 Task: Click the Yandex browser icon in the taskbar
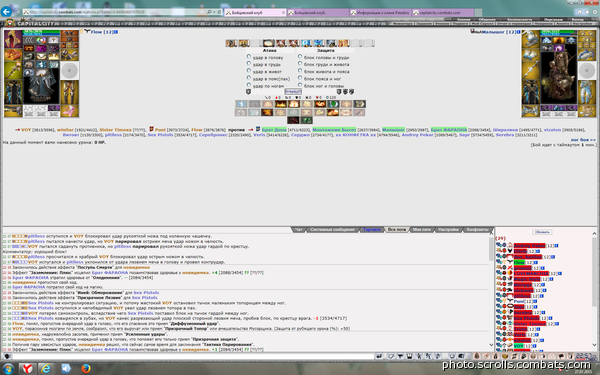27,368
